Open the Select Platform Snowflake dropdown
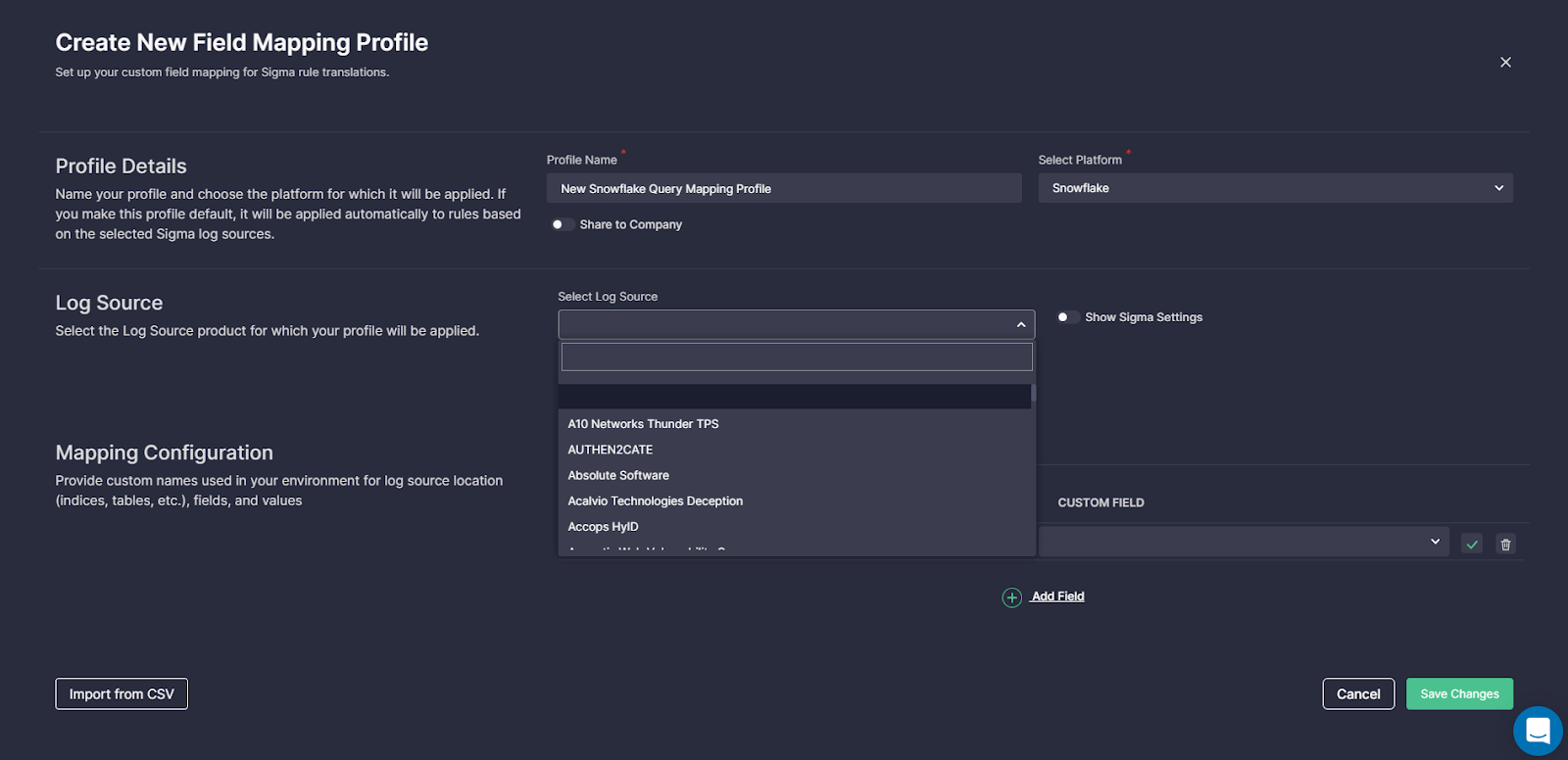 [x=1274, y=188]
